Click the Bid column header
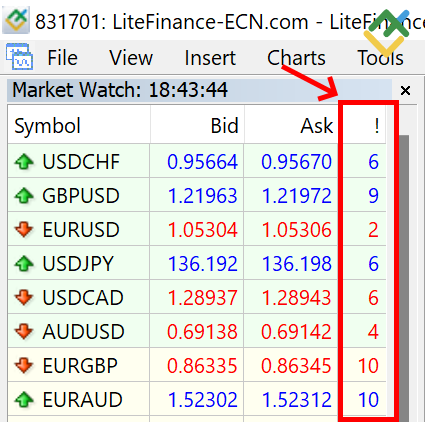The height and width of the screenshot is (422, 425). pos(197,126)
